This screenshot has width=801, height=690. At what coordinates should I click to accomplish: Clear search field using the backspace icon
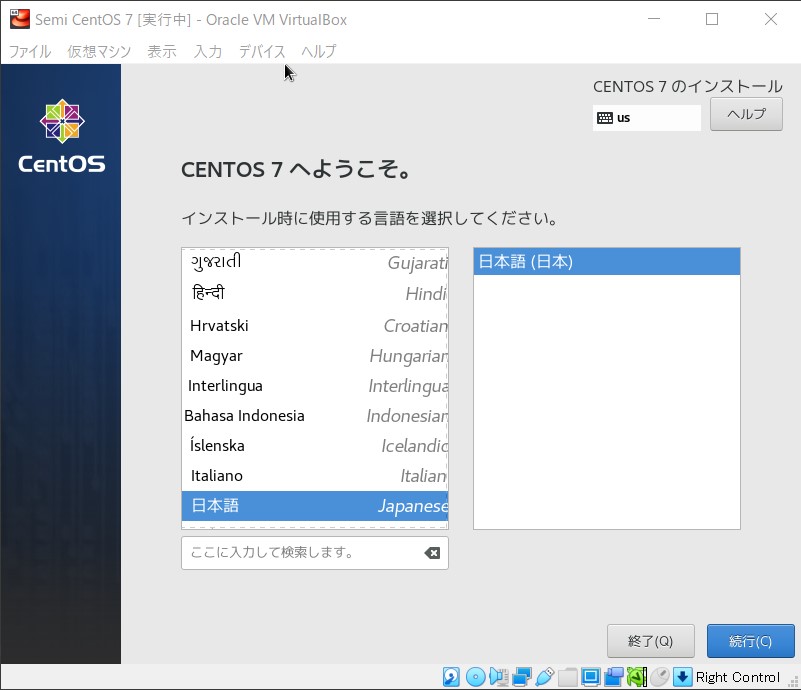tap(432, 553)
